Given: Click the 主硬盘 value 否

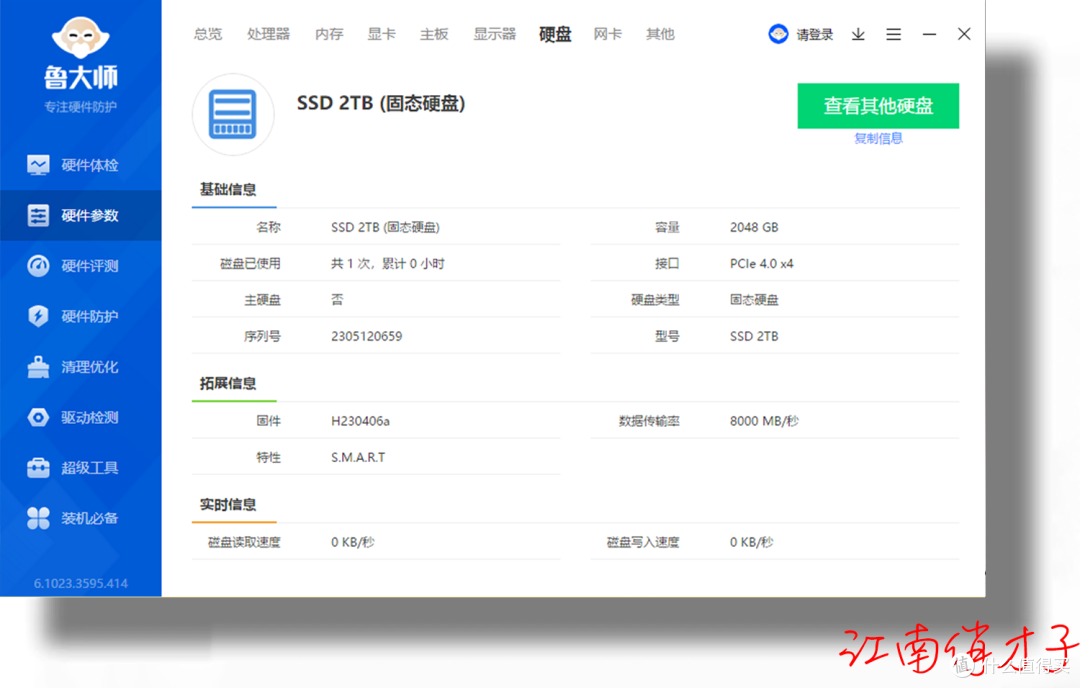Looking at the screenshot, I should point(337,300).
